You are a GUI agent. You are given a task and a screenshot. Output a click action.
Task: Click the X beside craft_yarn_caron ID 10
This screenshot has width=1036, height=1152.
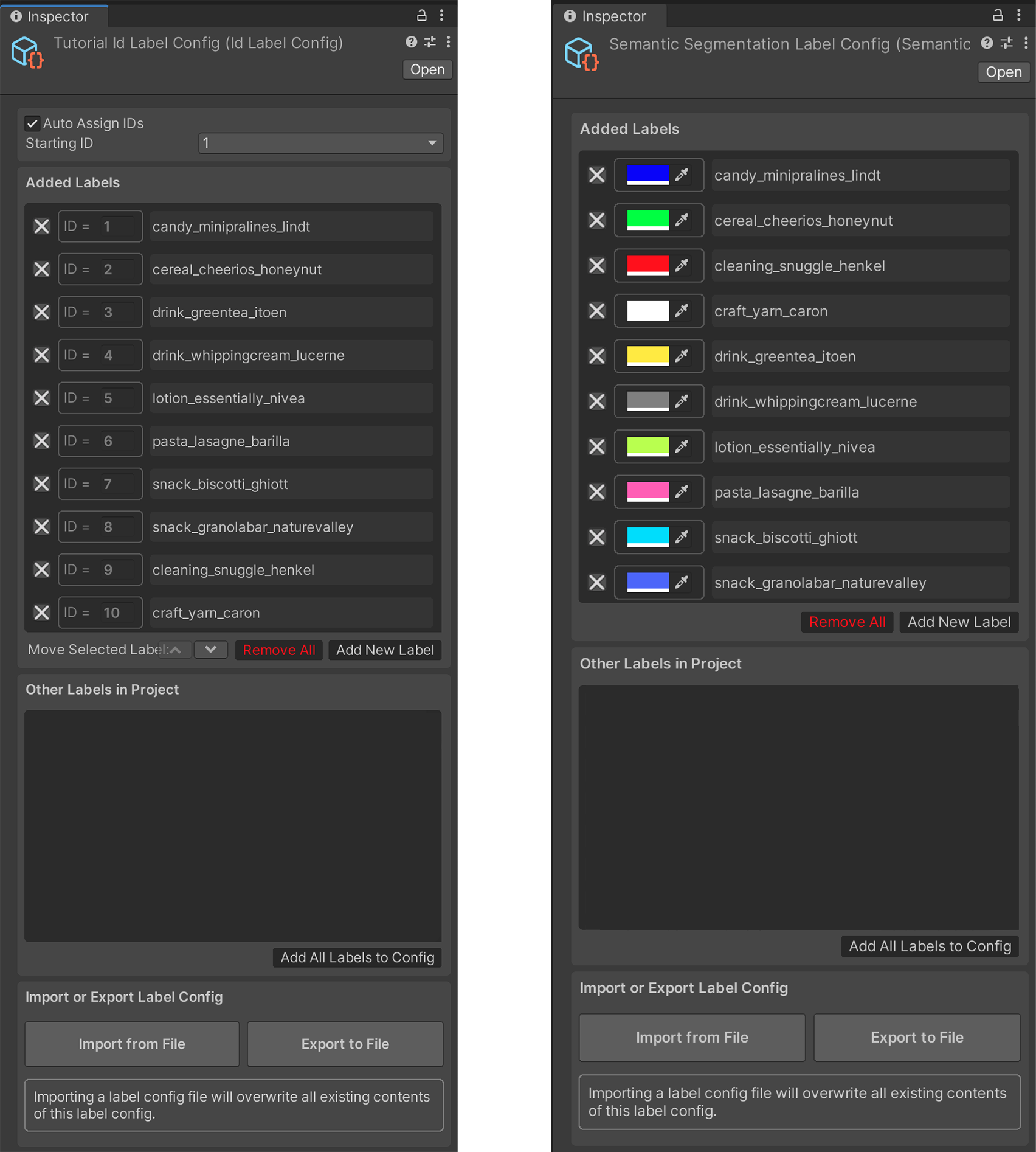pyautogui.click(x=41, y=612)
